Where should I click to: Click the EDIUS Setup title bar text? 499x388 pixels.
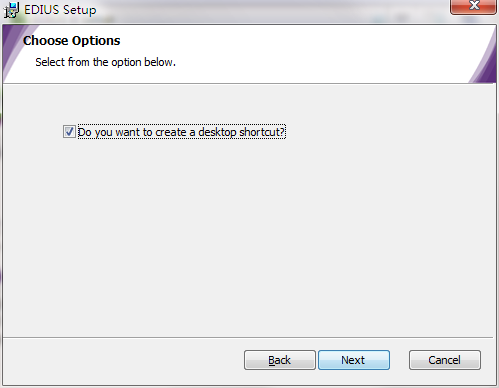[x=60, y=10]
